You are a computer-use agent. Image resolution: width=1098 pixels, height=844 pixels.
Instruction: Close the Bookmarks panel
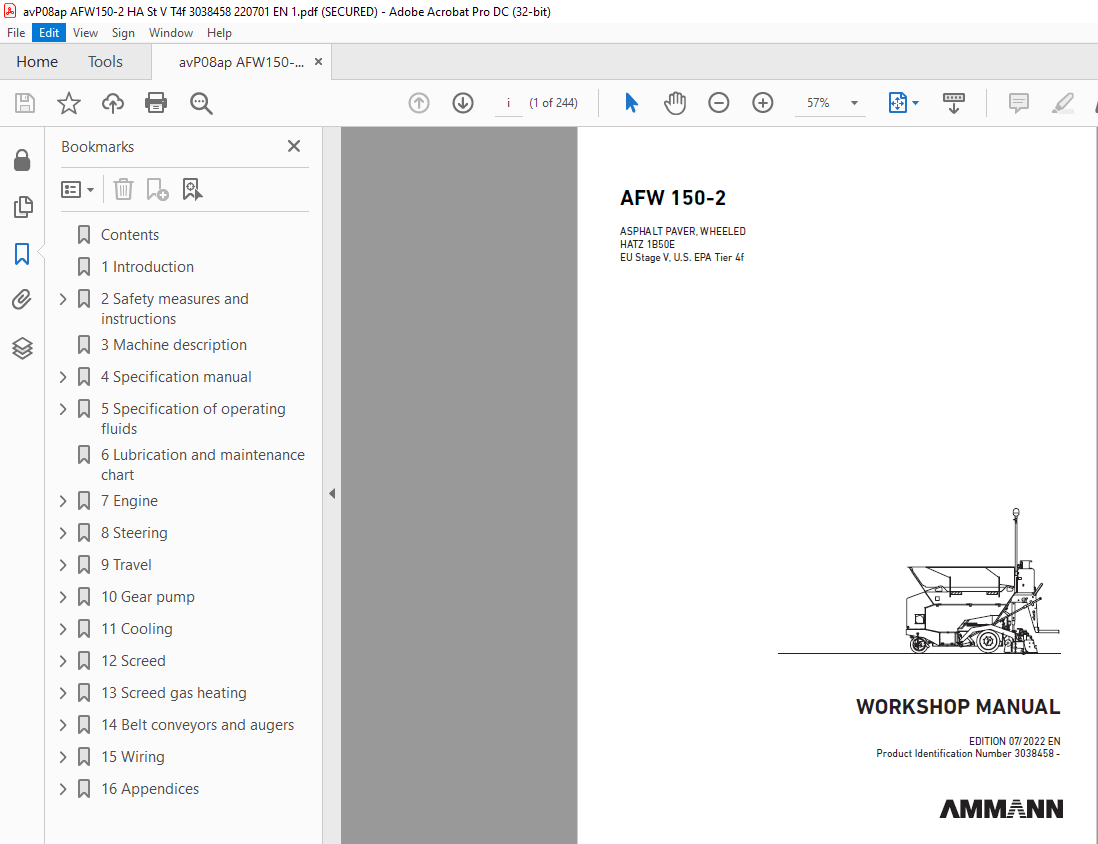294,146
